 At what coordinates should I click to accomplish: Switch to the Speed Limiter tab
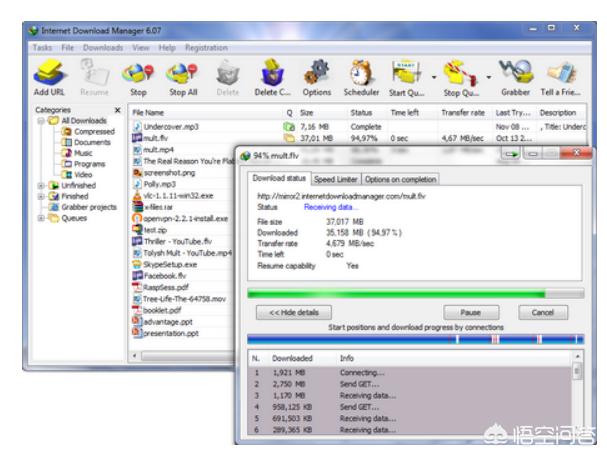[x=336, y=179]
